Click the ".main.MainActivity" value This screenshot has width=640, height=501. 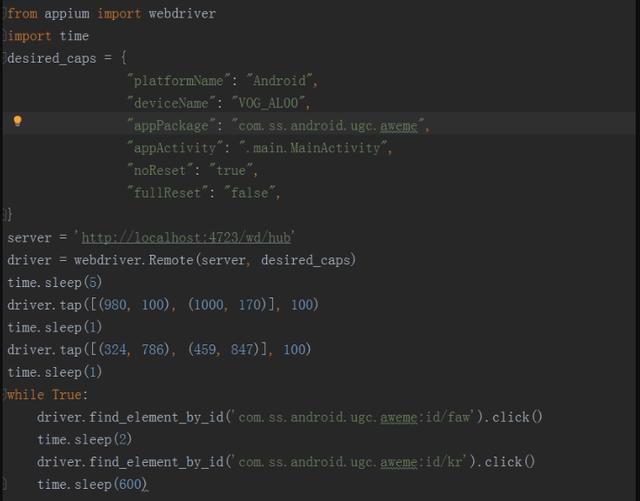click(313, 148)
